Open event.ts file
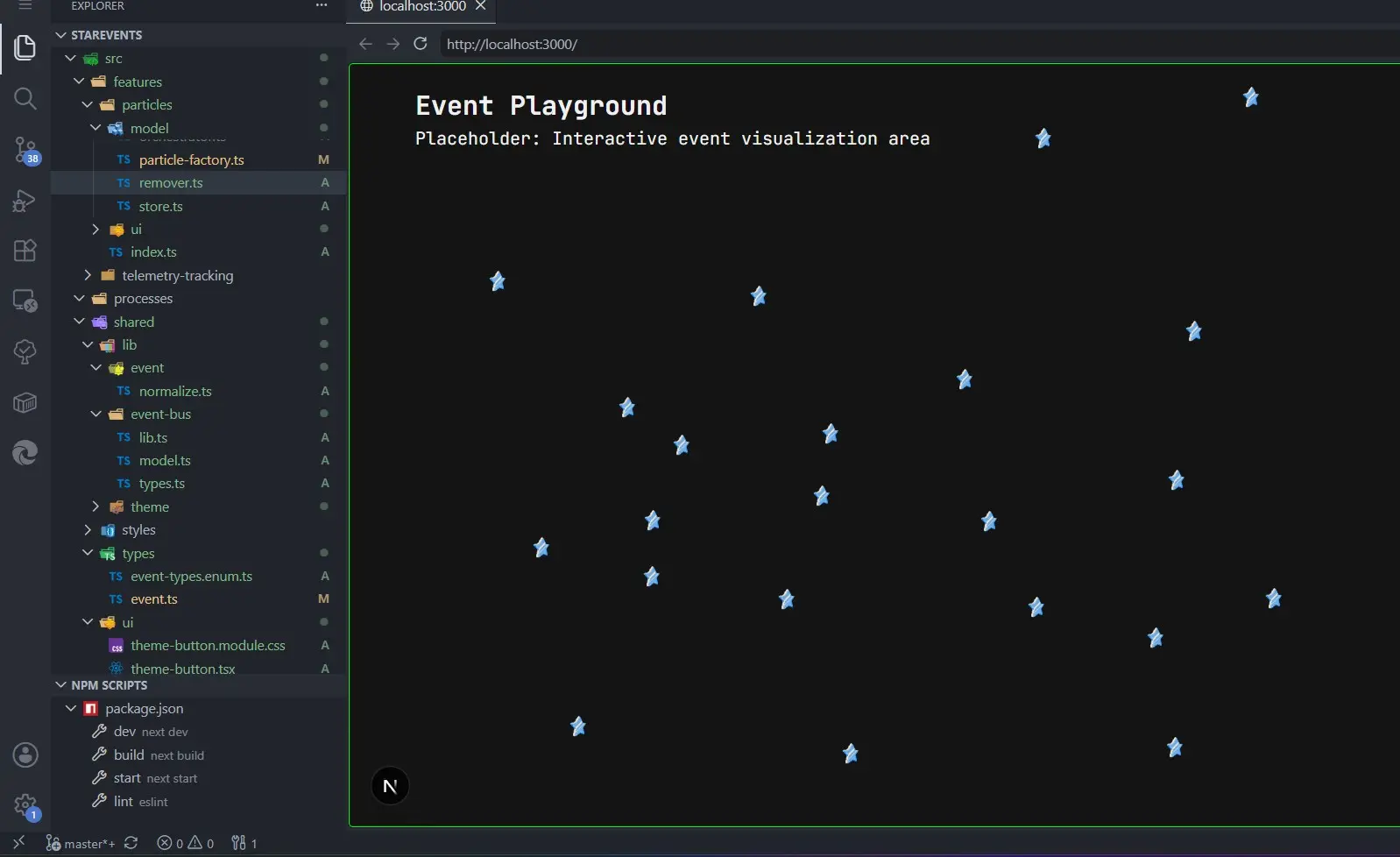This screenshot has width=1400, height=857. 154,598
